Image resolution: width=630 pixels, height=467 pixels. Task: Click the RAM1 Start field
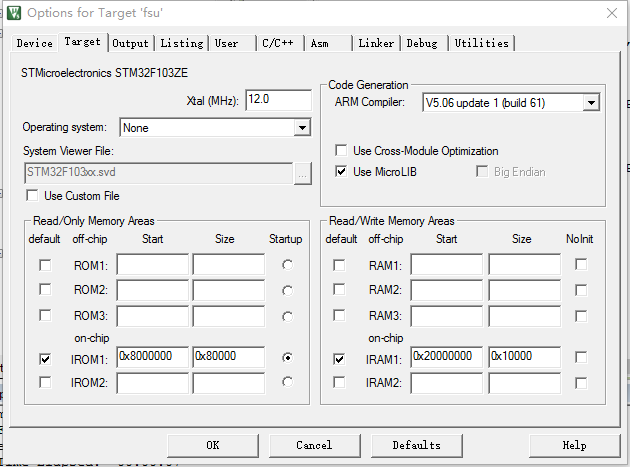pyautogui.click(x=446, y=264)
